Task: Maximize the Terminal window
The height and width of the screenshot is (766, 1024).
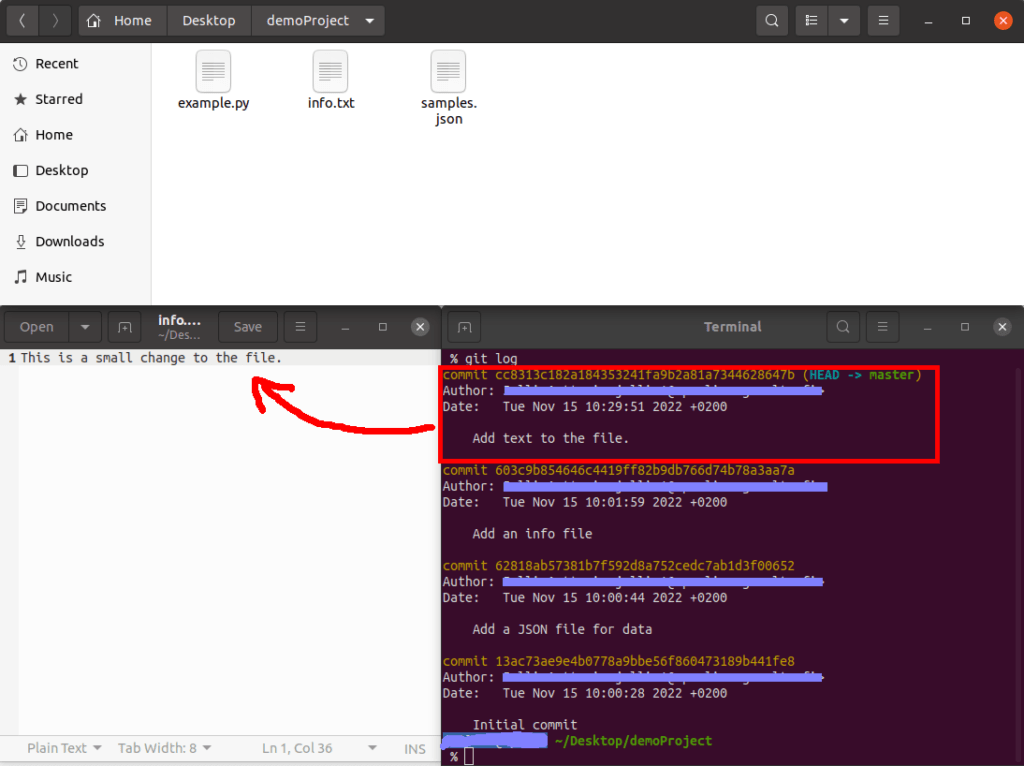Action: click(x=965, y=327)
